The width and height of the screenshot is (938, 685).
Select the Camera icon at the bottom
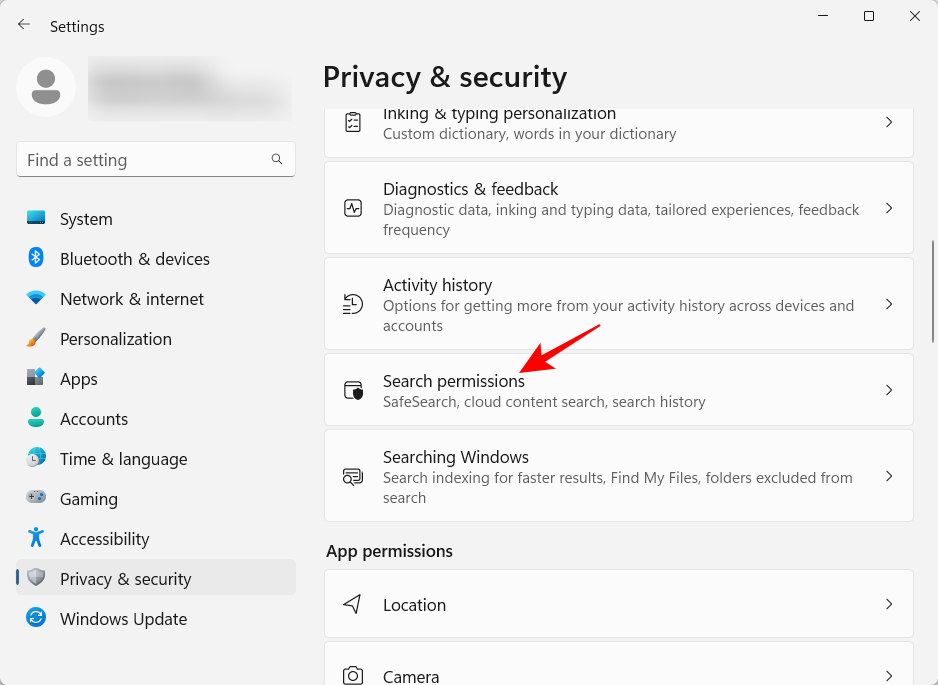pos(352,675)
